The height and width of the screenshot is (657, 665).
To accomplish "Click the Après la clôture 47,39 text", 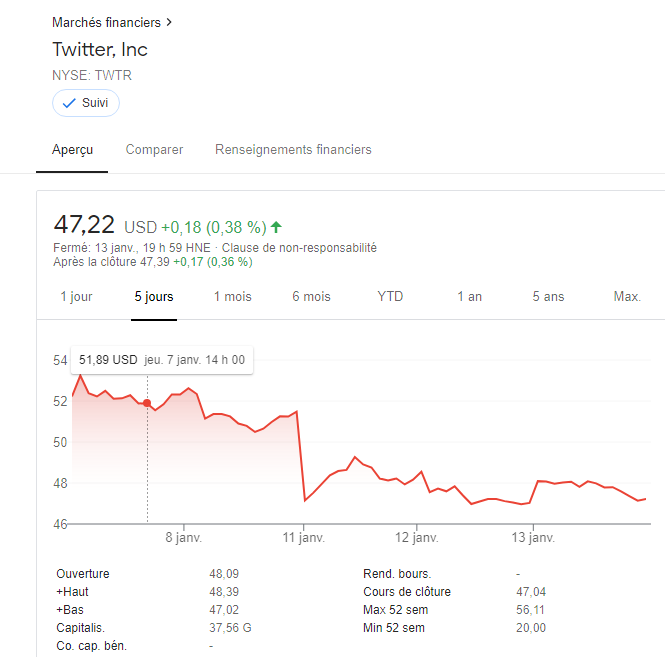I will coord(111,262).
